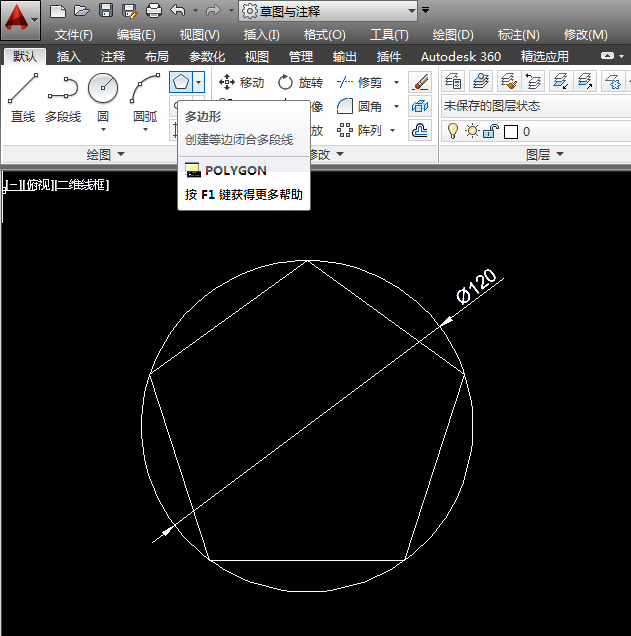
Task: Click the Make Object's Layer Current icon
Action: click(481, 81)
